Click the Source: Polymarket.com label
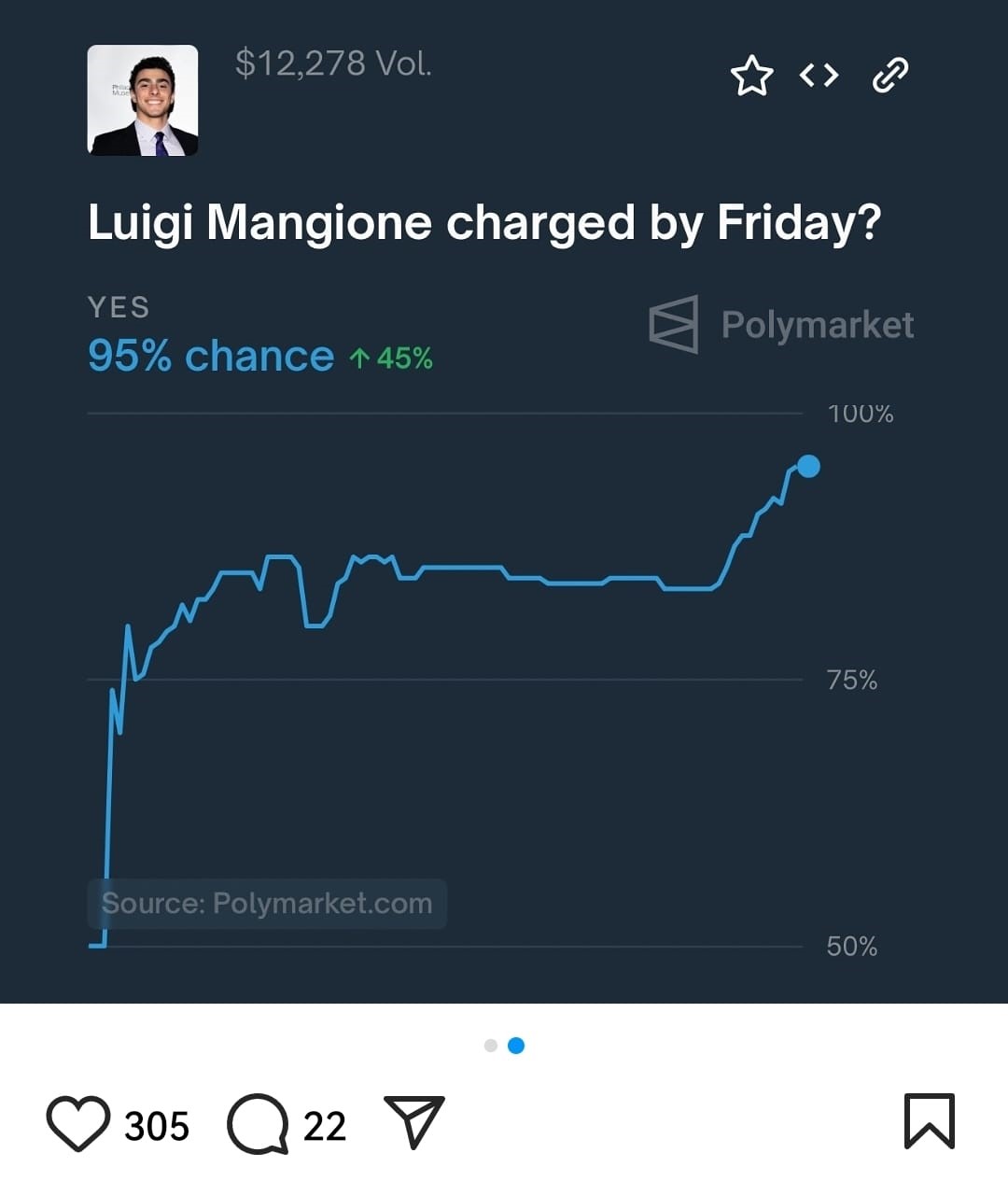The width and height of the screenshot is (1008, 1181). click(x=267, y=903)
